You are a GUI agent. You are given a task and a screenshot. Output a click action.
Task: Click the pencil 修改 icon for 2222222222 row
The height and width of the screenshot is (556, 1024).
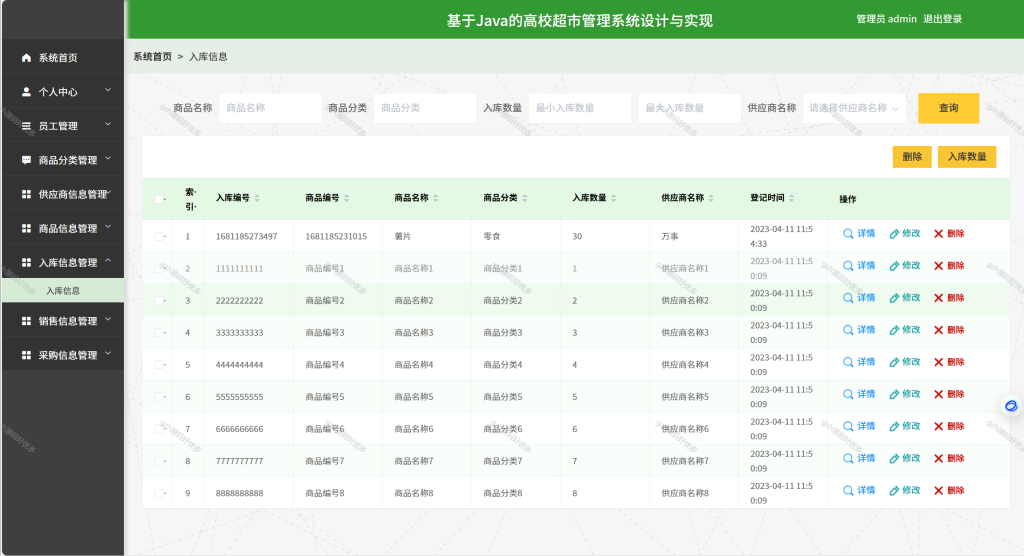tap(894, 297)
